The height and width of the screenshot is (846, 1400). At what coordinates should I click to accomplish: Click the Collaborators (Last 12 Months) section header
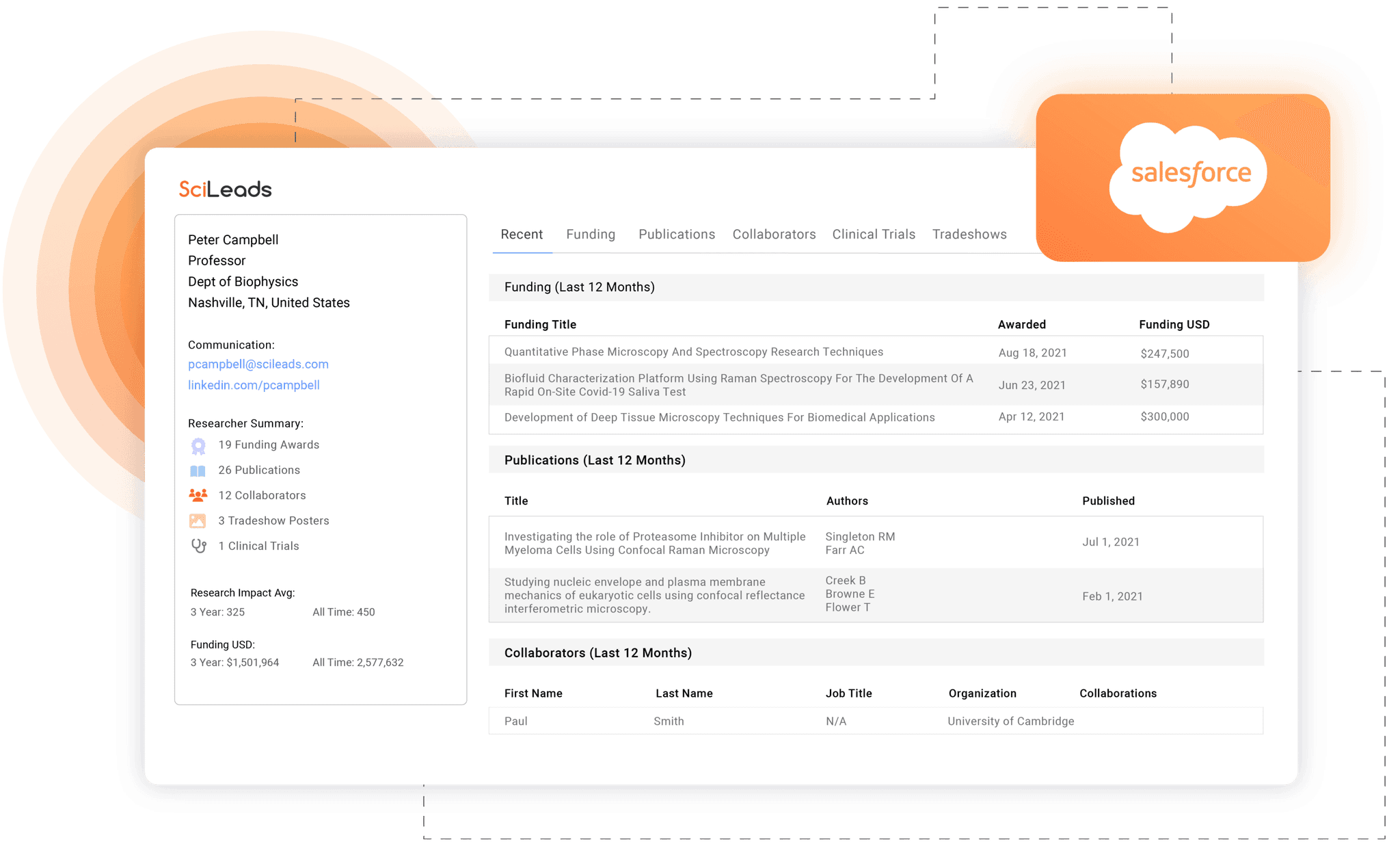point(876,653)
